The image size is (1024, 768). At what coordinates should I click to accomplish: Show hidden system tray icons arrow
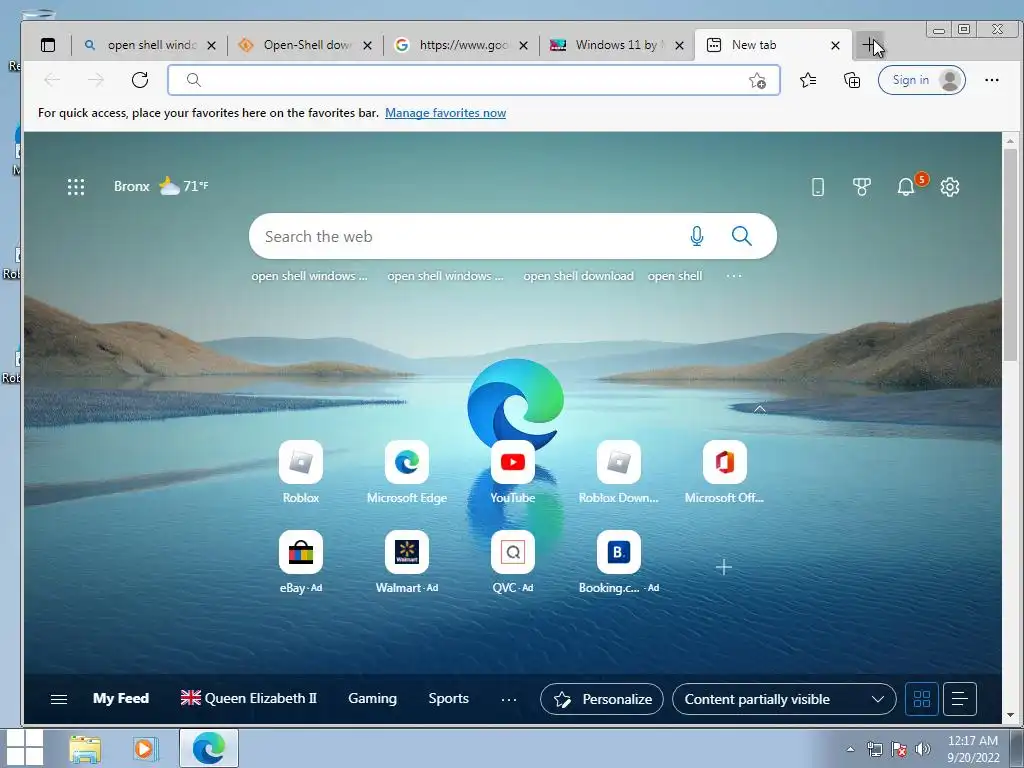[850, 749]
